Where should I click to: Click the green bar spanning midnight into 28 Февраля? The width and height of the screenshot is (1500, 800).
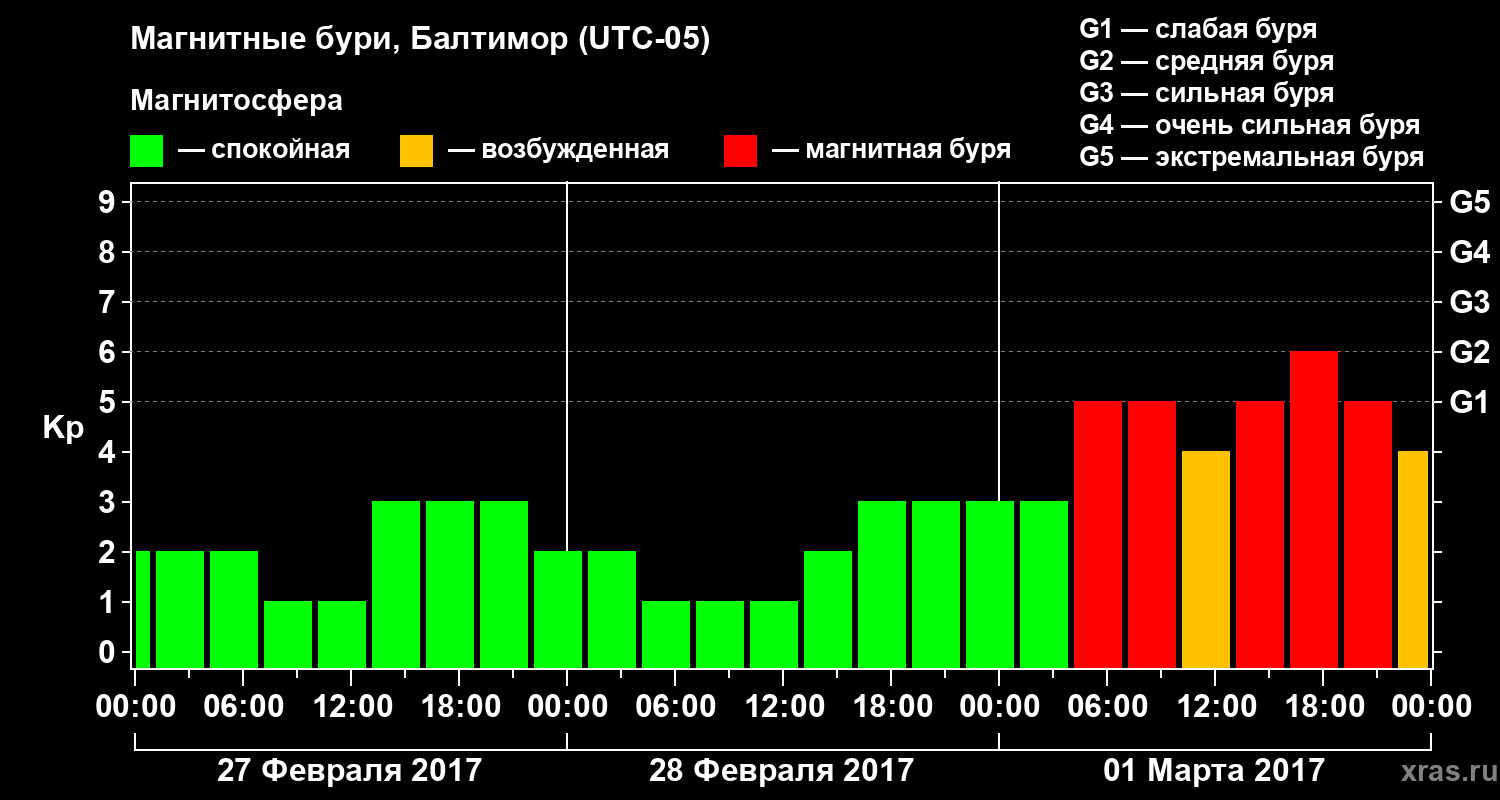[x=558, y=610]
